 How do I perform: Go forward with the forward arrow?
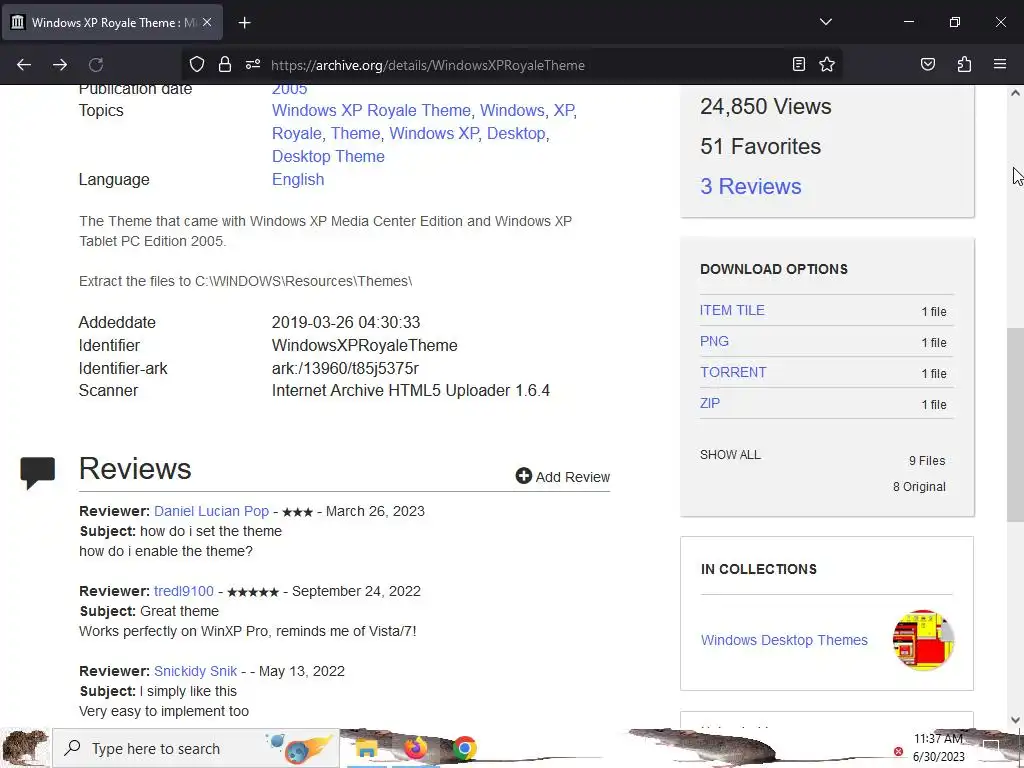coord(60,65)
